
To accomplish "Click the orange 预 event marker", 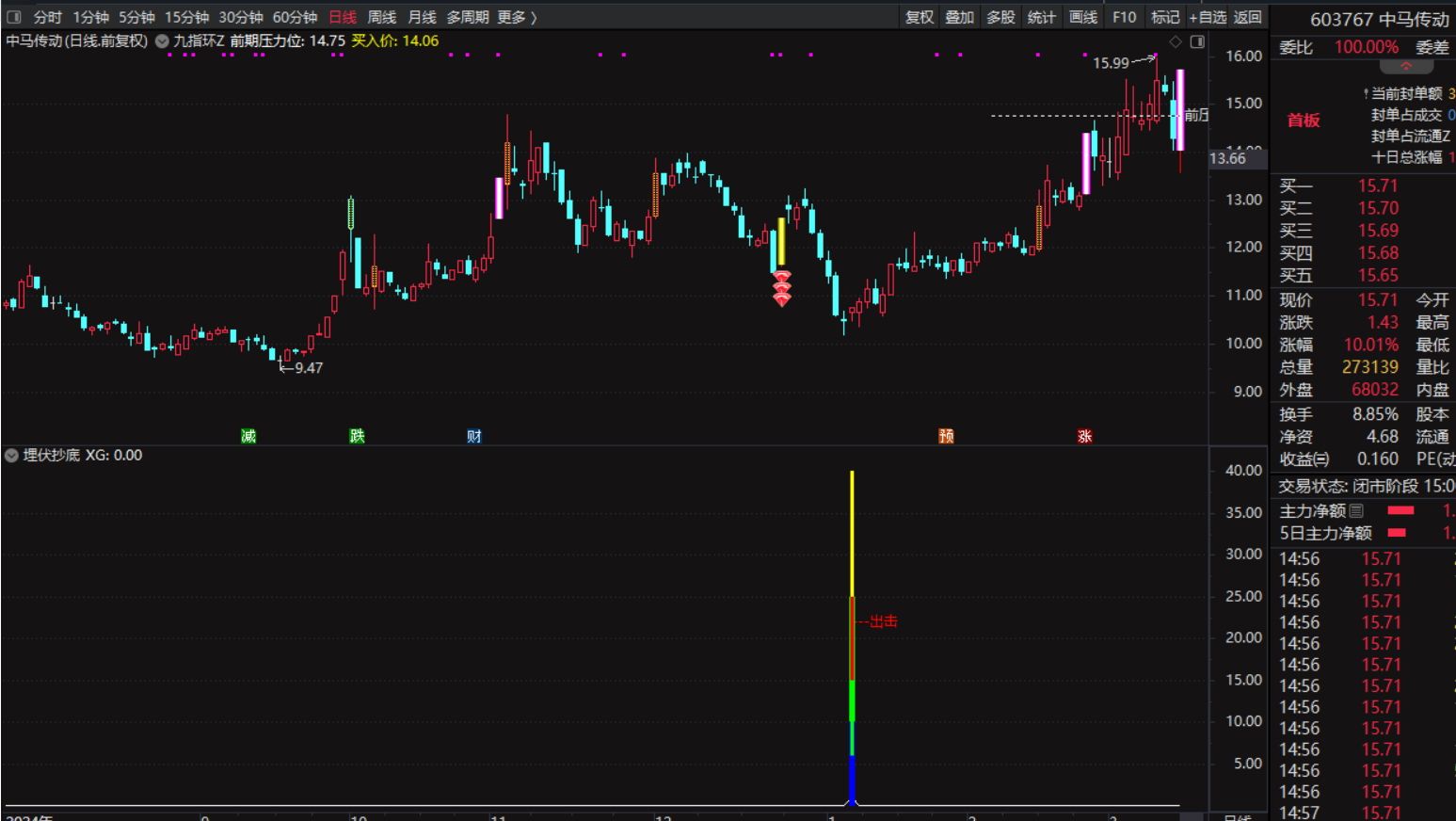I will click(946, 436).
